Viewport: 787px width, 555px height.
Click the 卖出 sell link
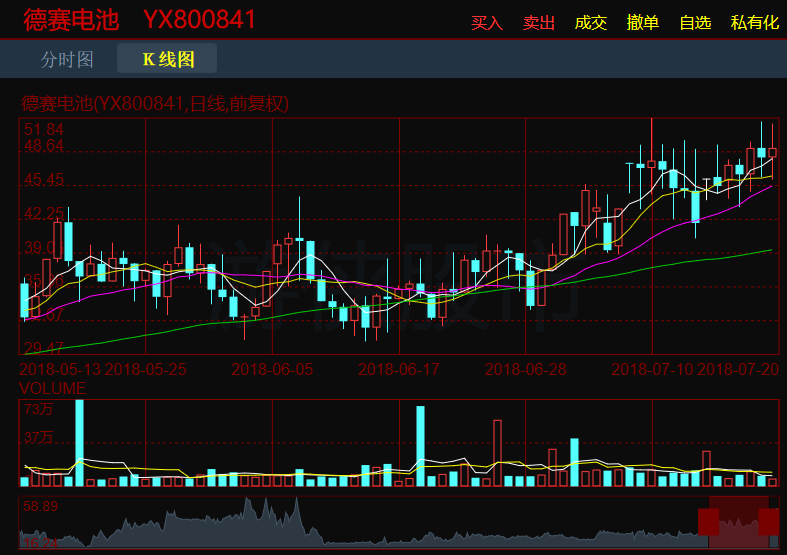[539, 22]
